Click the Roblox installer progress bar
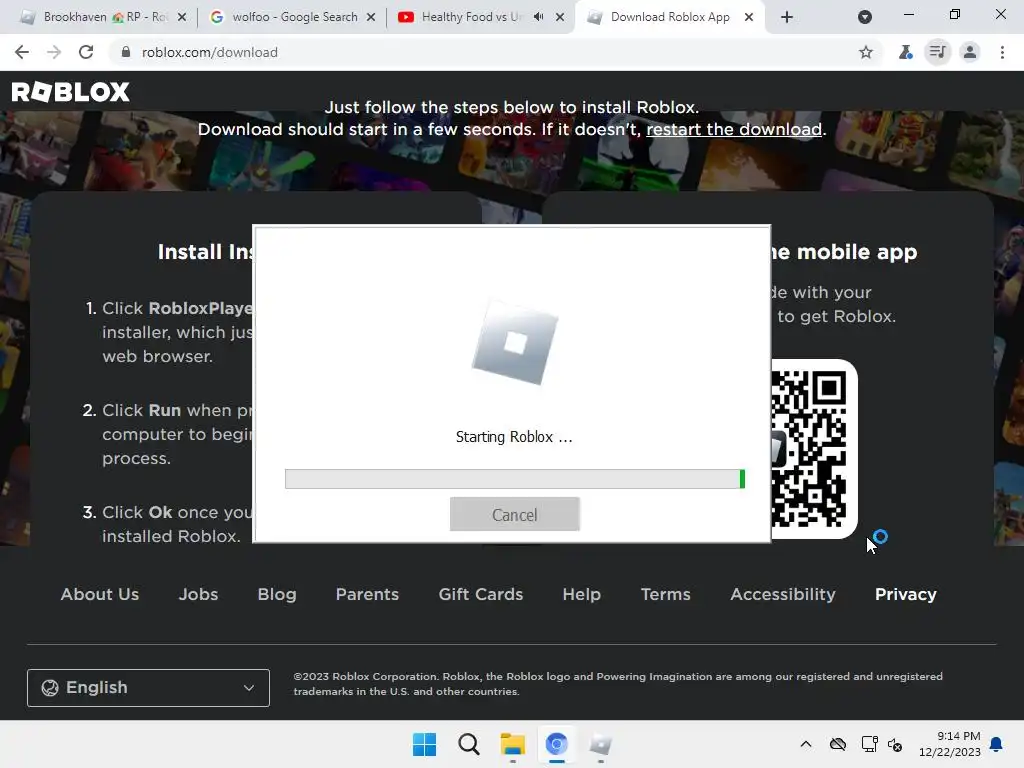The image size is (1024, 768). pyautogui.click(x=515, y=479)
